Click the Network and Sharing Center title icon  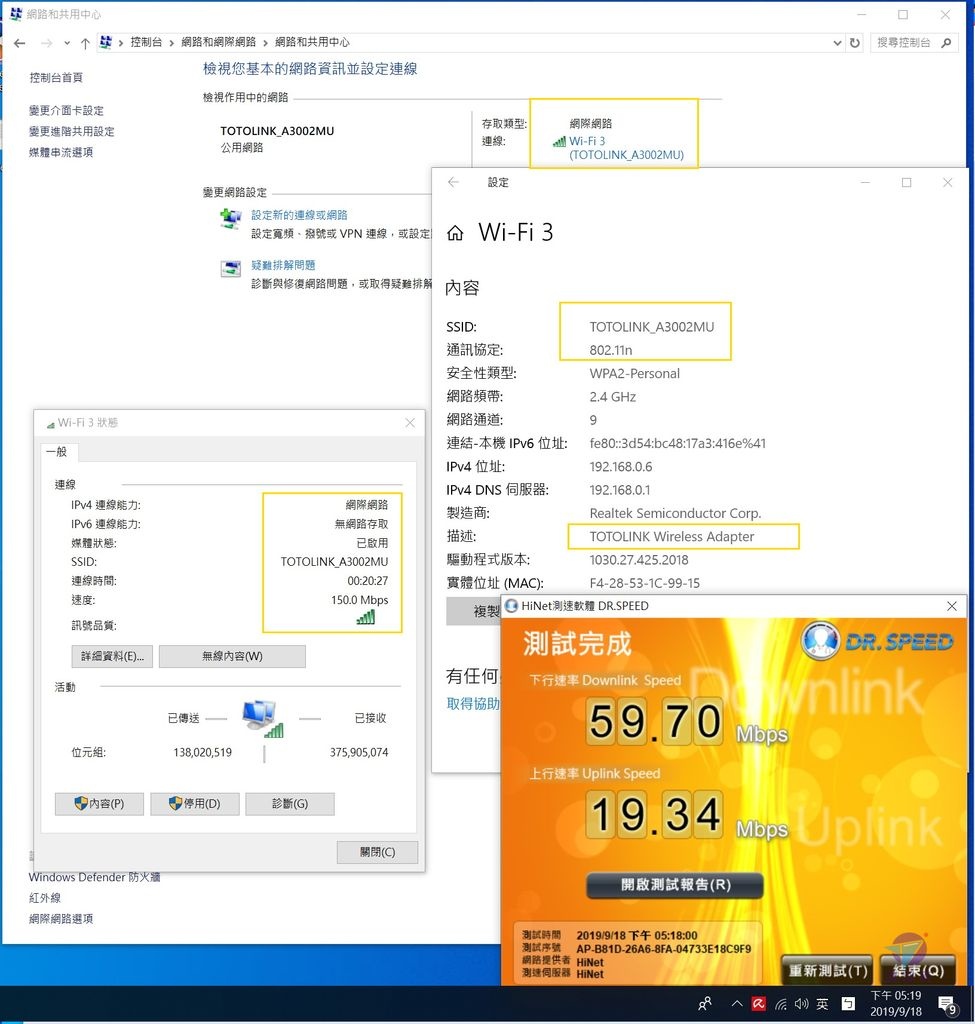pos(16,14)
